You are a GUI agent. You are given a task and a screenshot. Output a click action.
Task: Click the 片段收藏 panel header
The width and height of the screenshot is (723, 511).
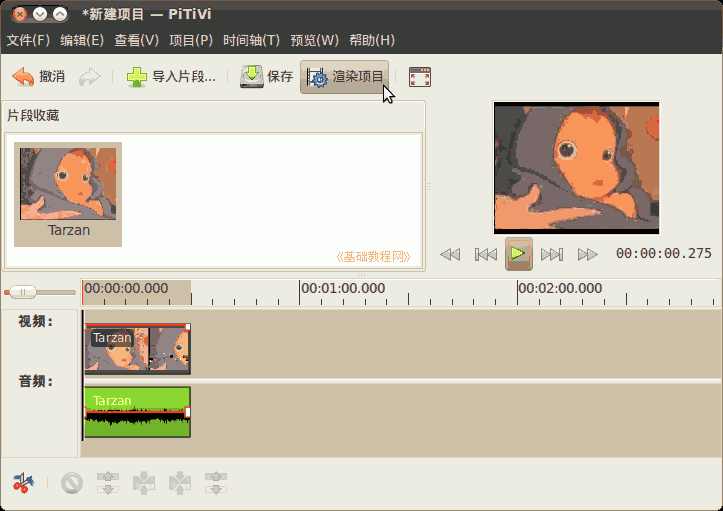(x=33, y=115)
